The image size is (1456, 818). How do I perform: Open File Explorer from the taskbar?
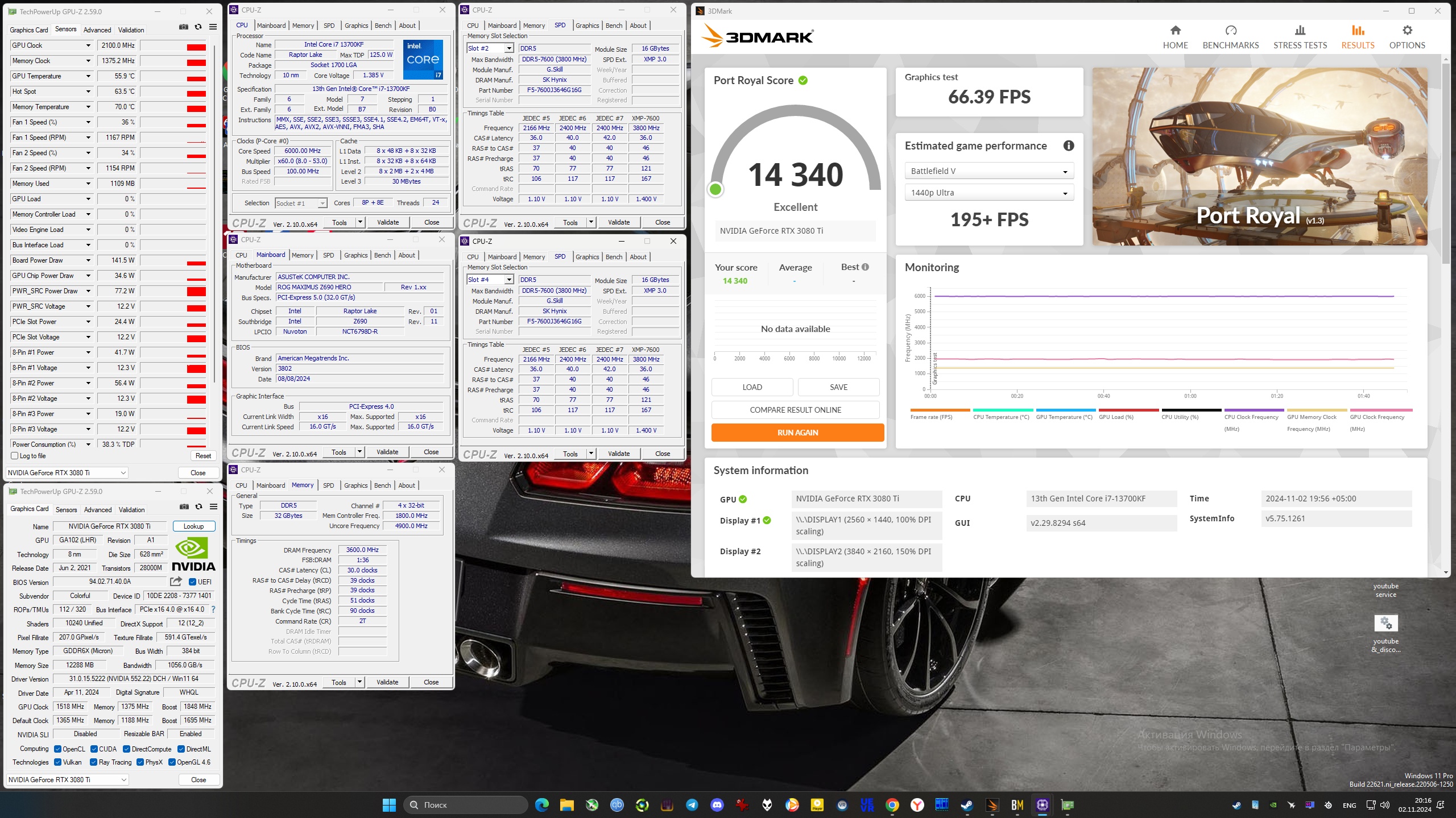(x=566, y=805)
